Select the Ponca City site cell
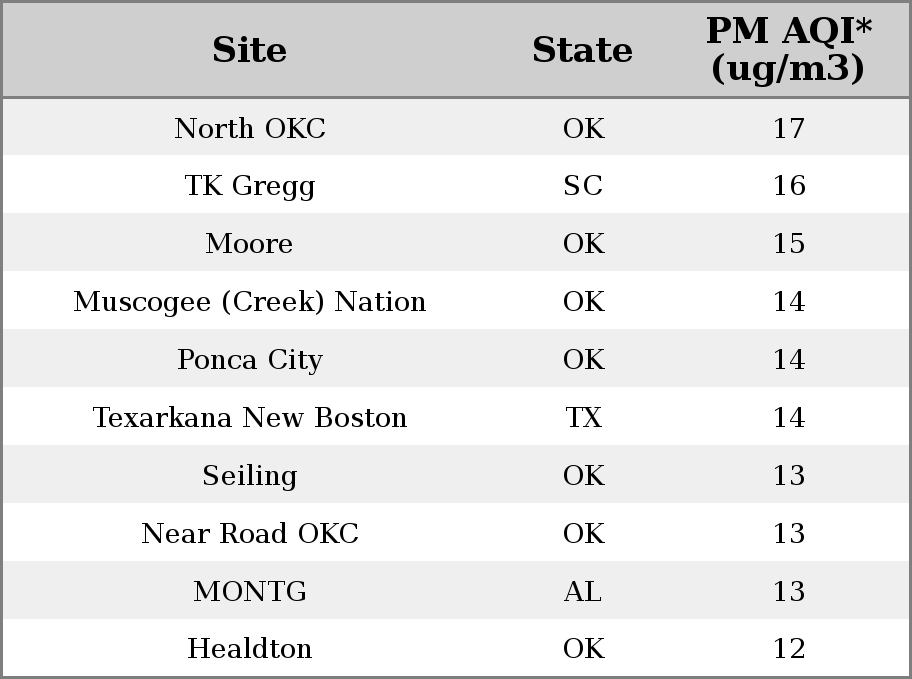Viewport: 912px width, 679px height. pos(250,360)
